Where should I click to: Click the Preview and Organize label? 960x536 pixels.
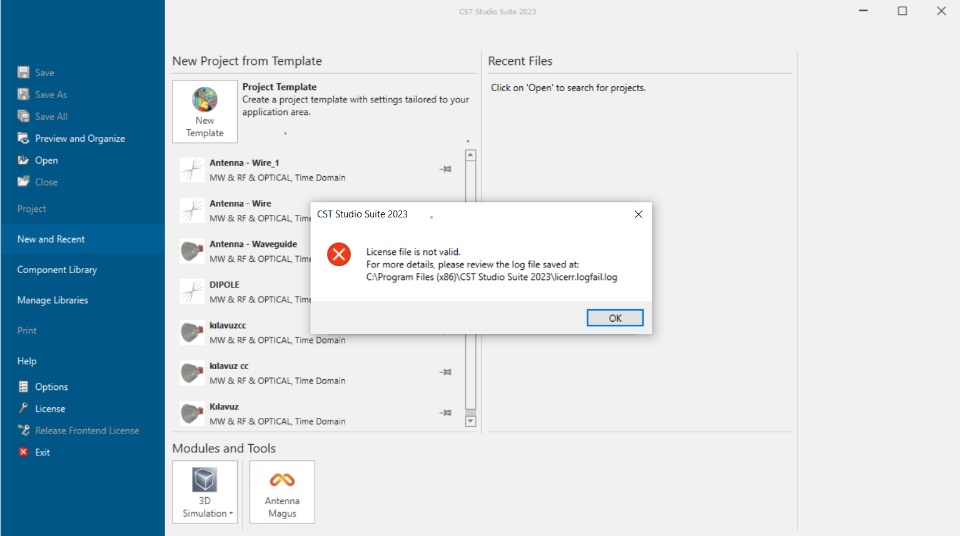tap(80, 138)
